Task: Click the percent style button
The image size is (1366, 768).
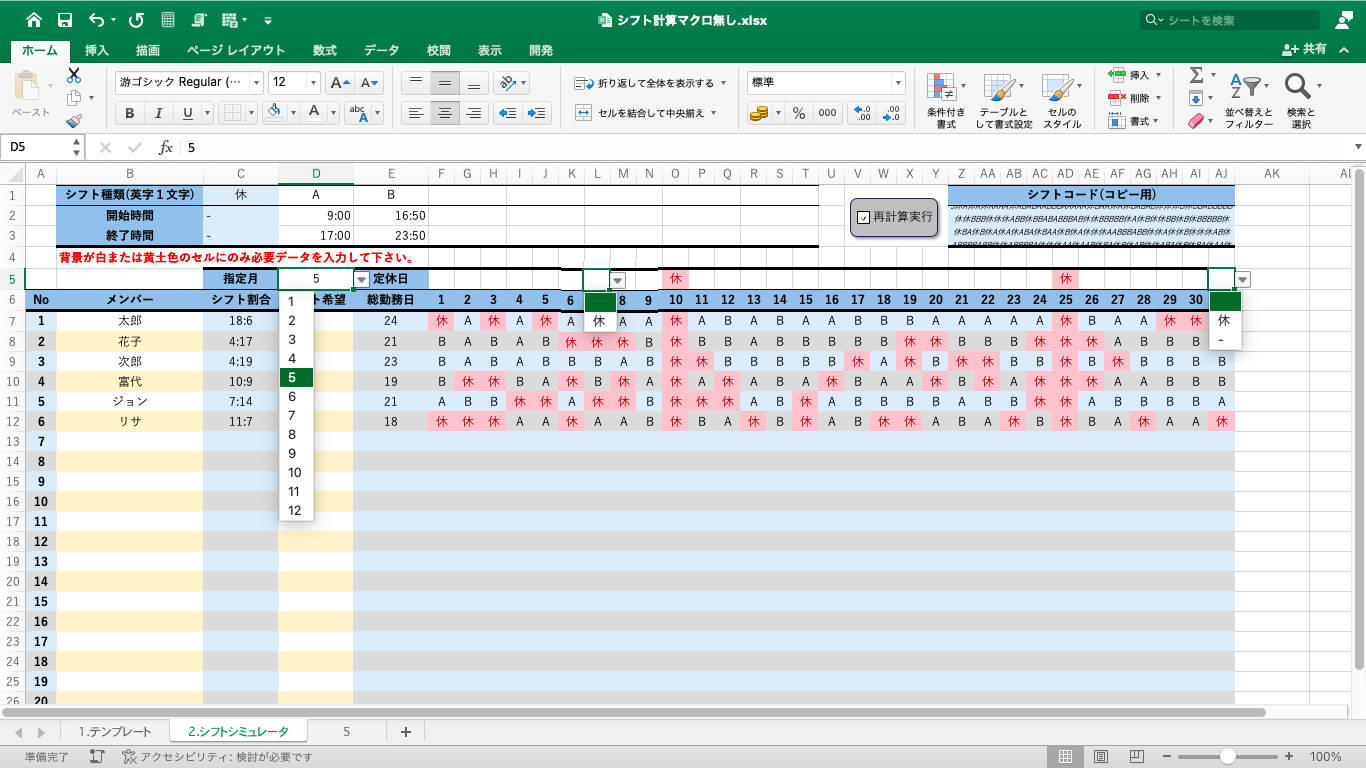Action: (799, 113)
